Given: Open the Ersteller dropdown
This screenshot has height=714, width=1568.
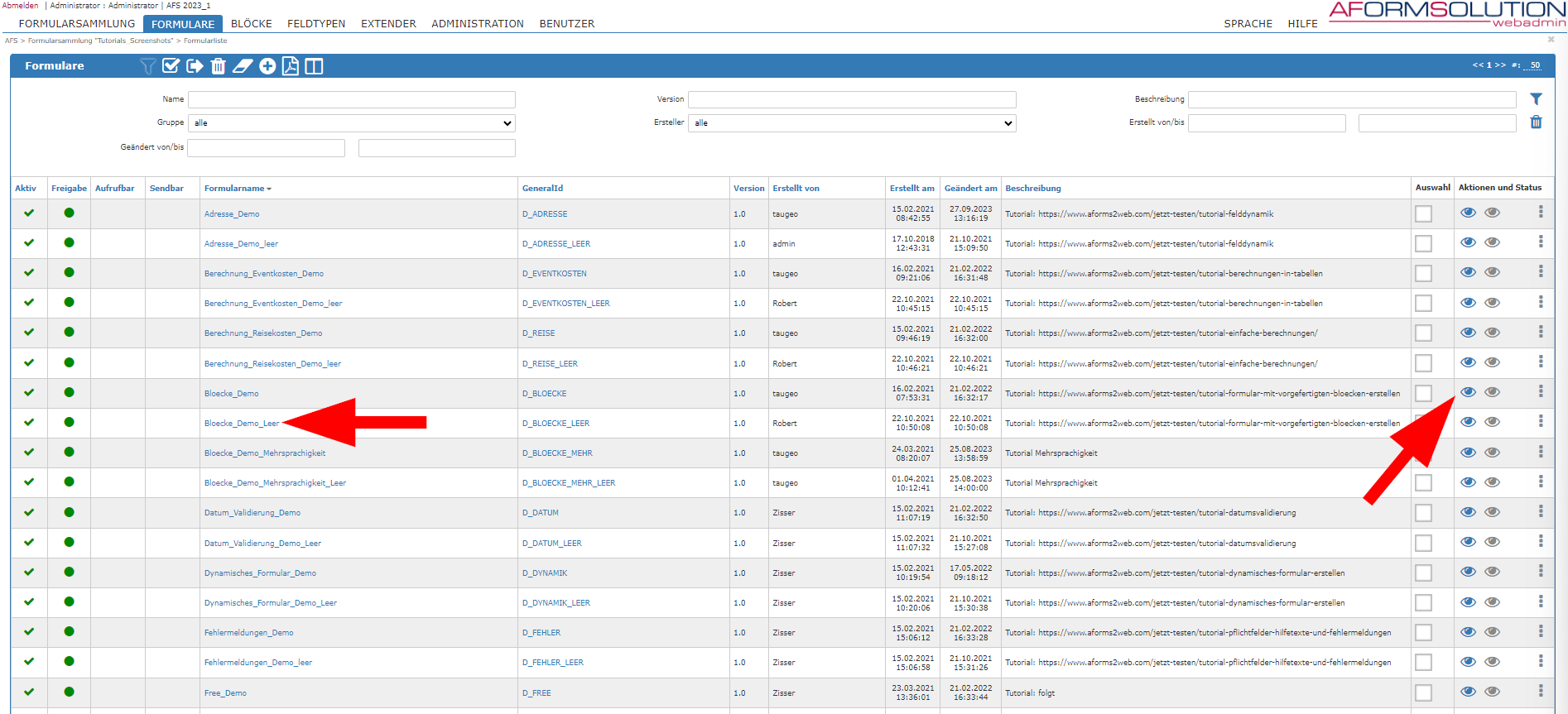Looking at the screenshot, I should tap(852, 122).
